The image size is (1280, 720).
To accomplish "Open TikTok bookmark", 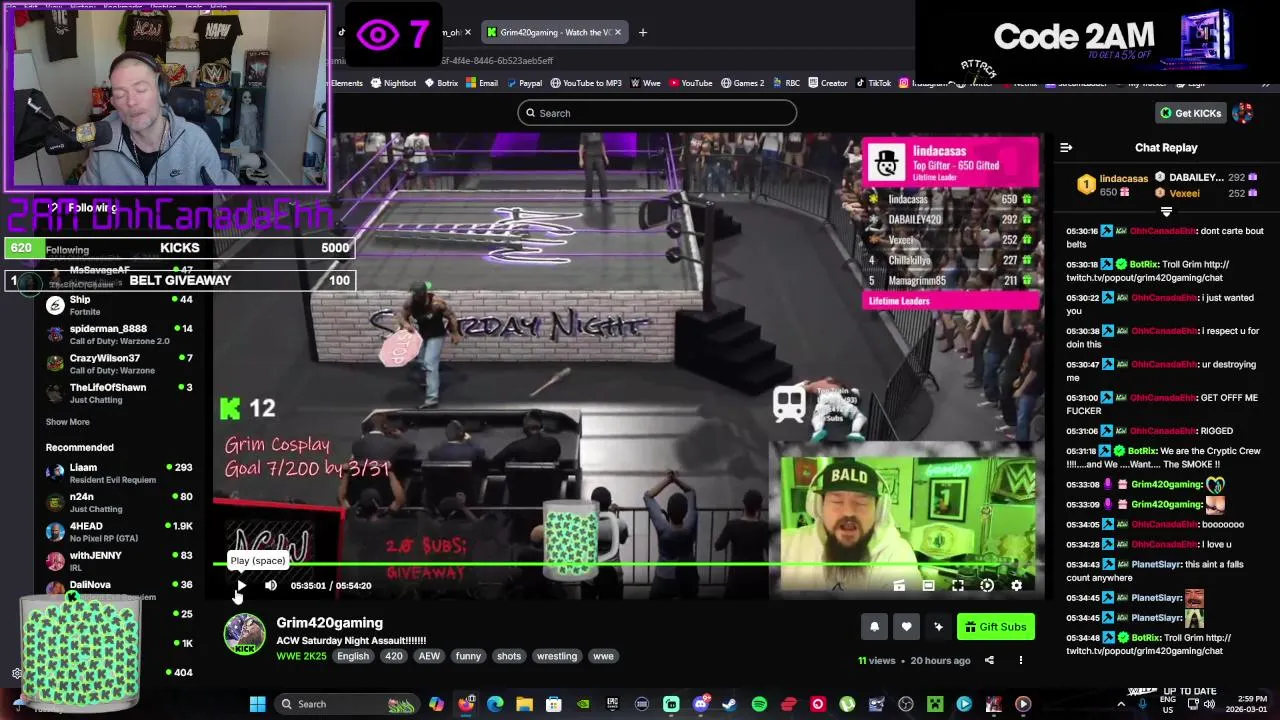I will 873,83.
